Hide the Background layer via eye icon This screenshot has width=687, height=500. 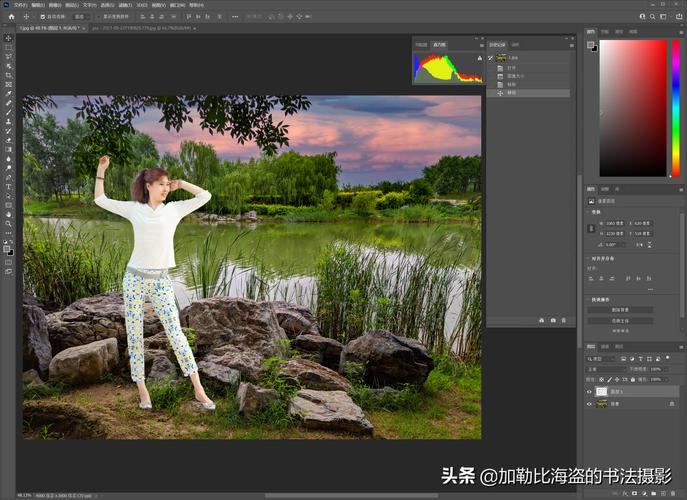[589, 404]
